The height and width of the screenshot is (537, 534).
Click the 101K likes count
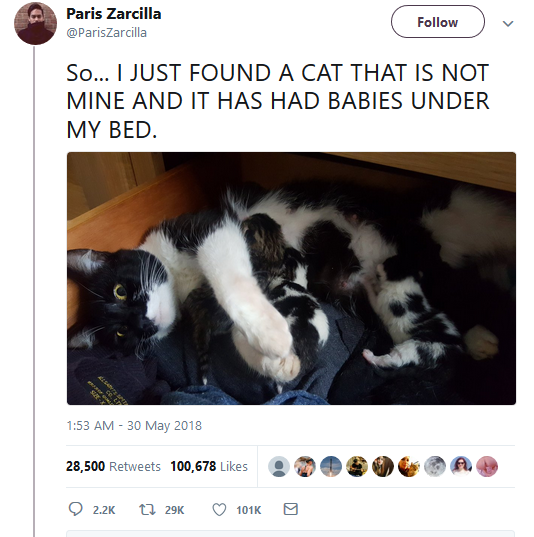click(x=249, y=510)
